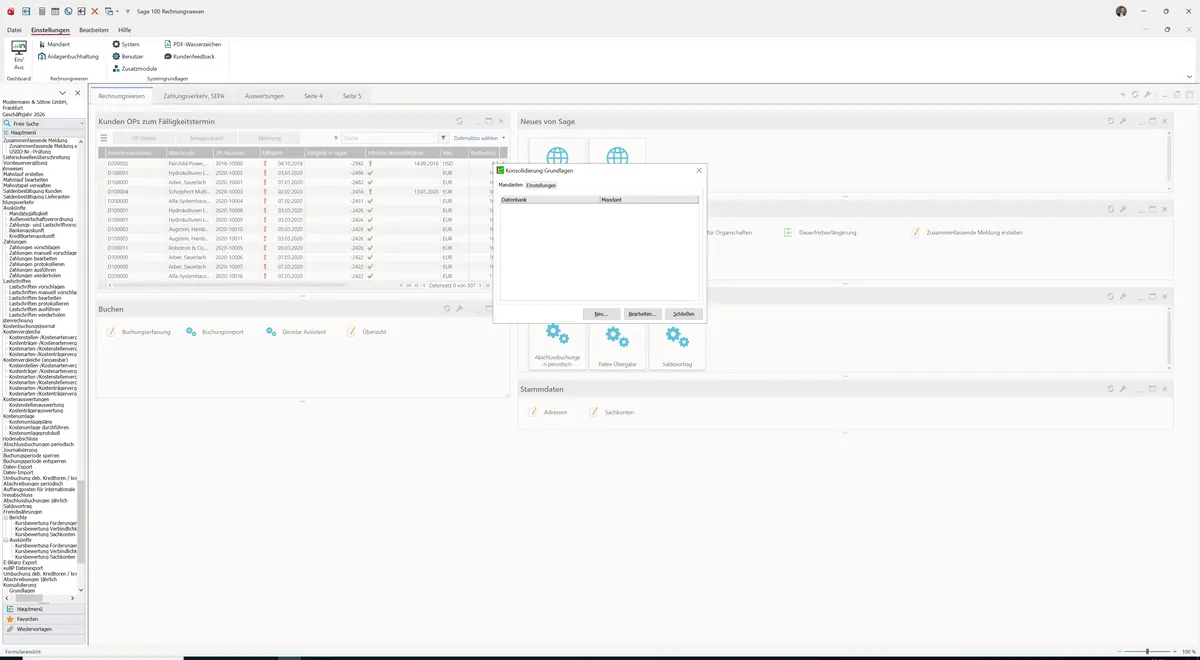Open Zusatzmodule in the ribbon
Screen dimensions: 1200x660
coord(134,69)
